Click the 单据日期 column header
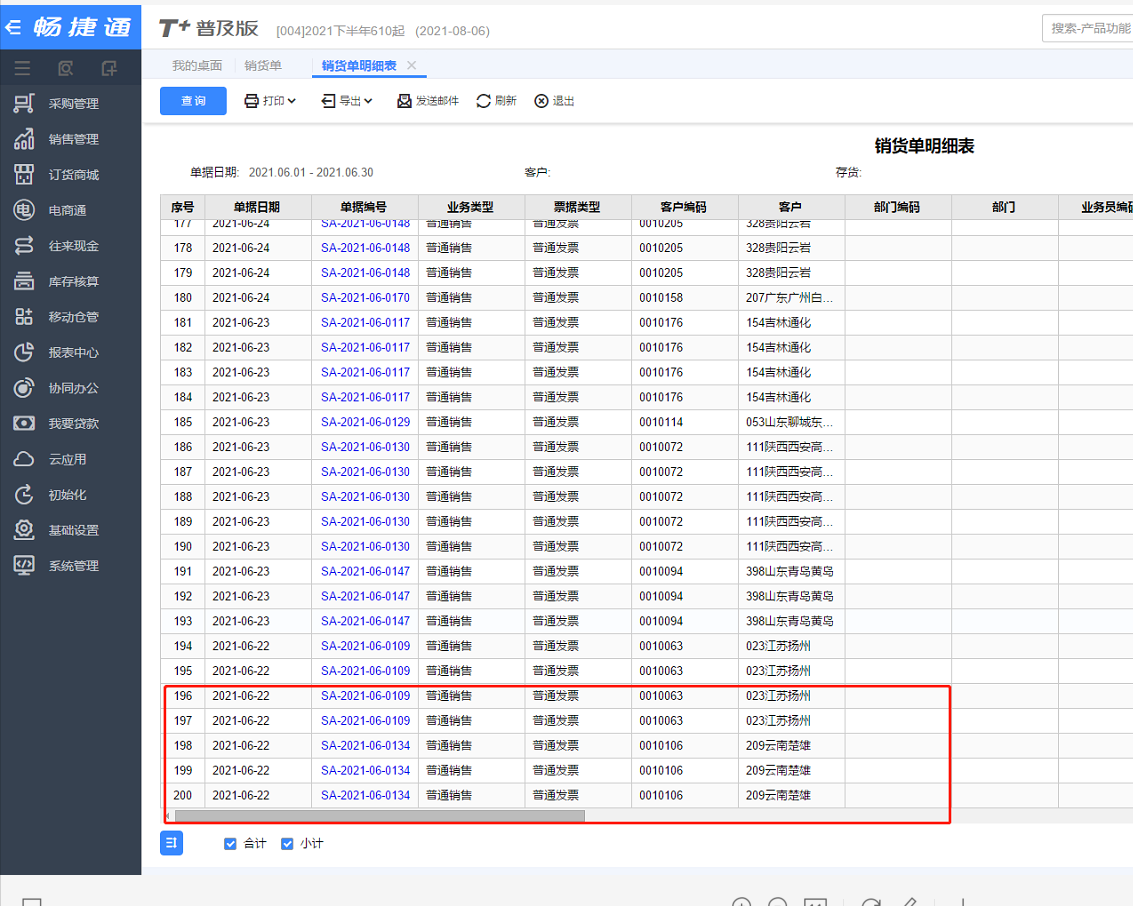Screen dimensions: 1133x906 click(x=257, y=207)
